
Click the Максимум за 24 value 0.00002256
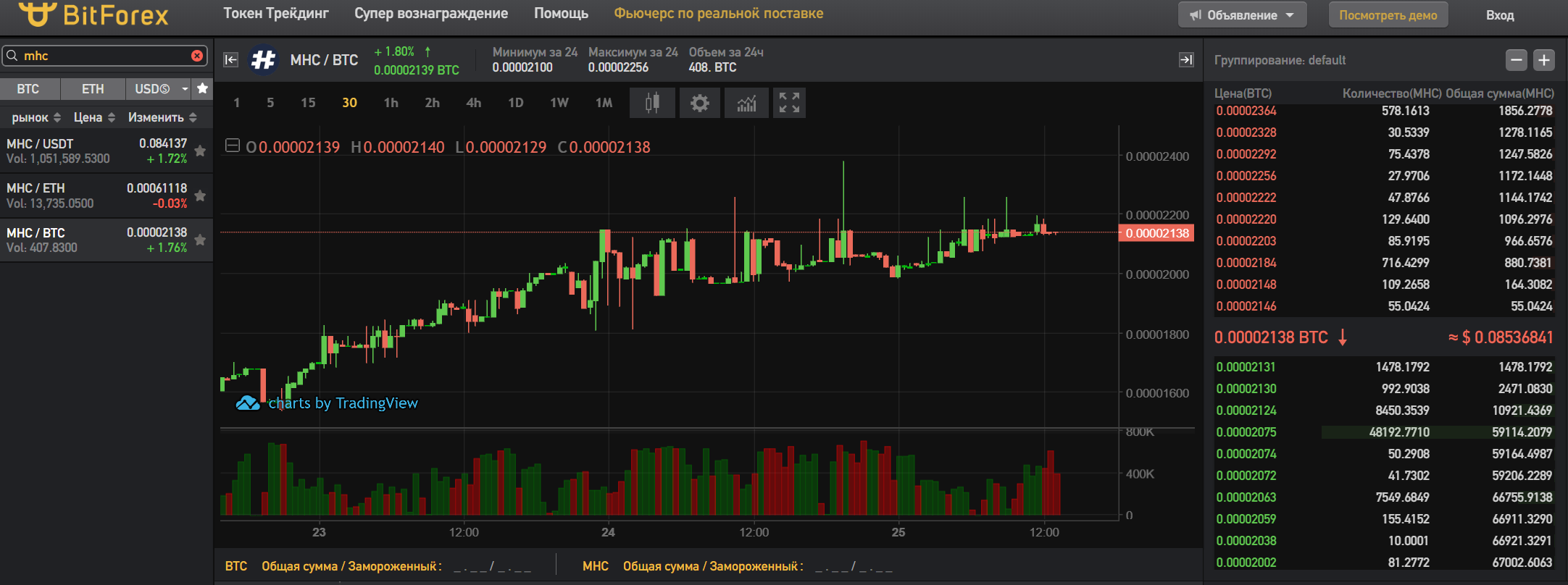(618, 67)
